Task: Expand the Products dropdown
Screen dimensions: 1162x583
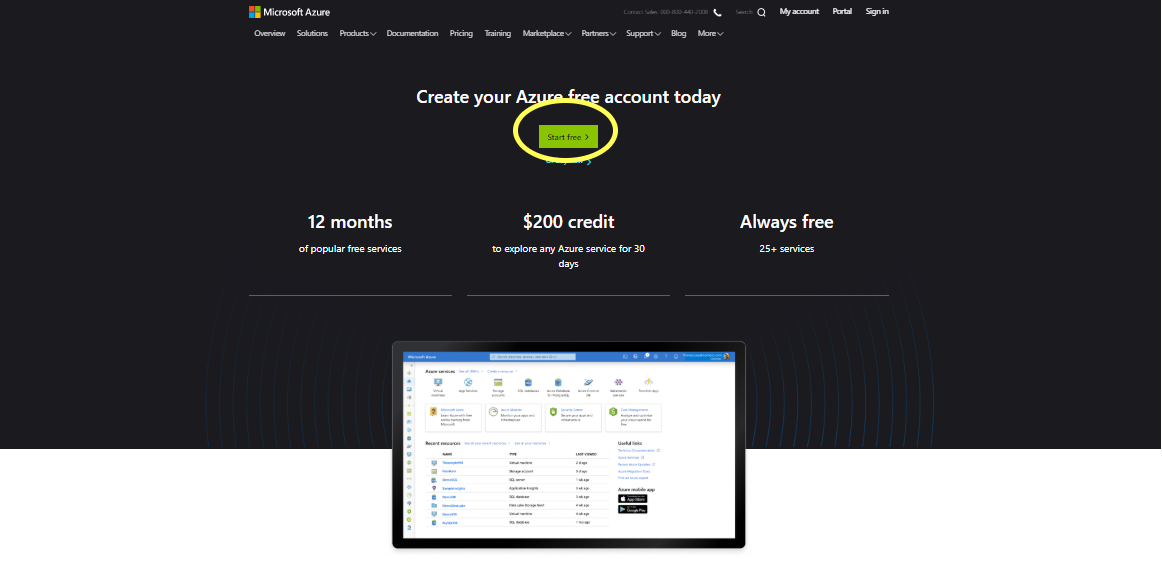Action: pos(357,33)
